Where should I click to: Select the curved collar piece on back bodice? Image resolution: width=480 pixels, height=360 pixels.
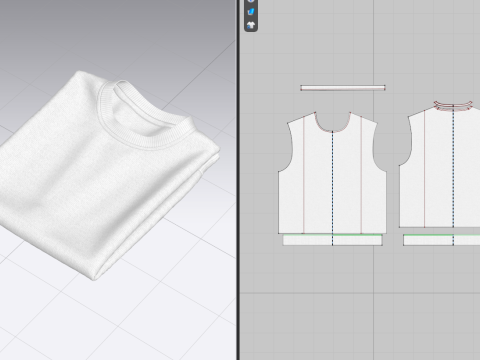[x=453, y=105]
